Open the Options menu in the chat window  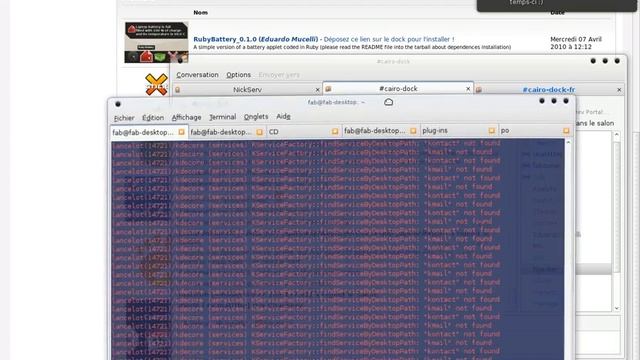(238, 75)
